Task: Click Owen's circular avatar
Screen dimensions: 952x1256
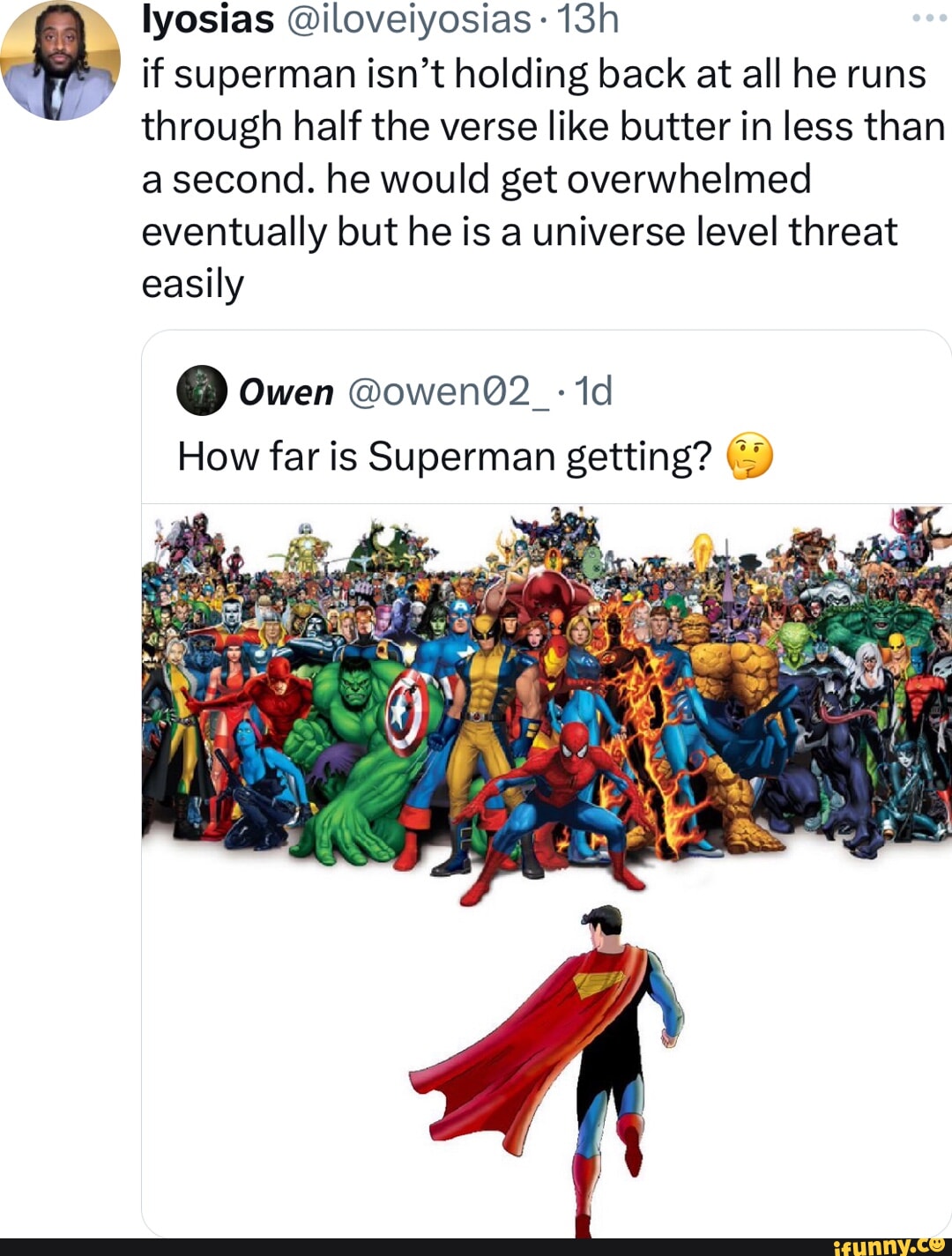Action: coord(199,395)
